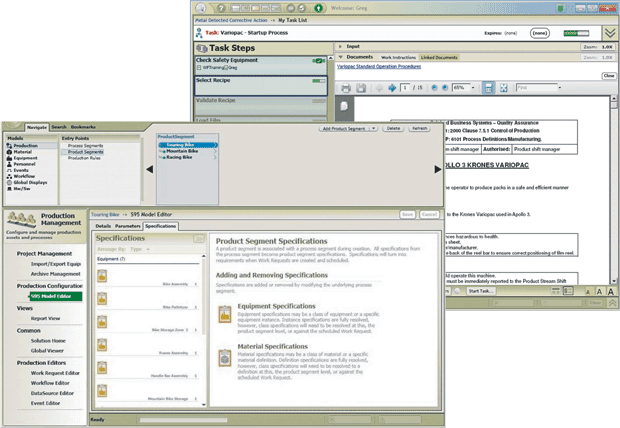Click the Bike Assembly equipment clipboard icon
620x428 pixels.
(x=102, y=276)
